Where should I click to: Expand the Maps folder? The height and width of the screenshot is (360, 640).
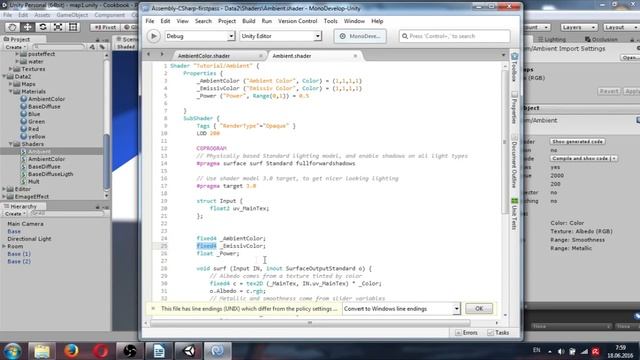pos(11,84)
